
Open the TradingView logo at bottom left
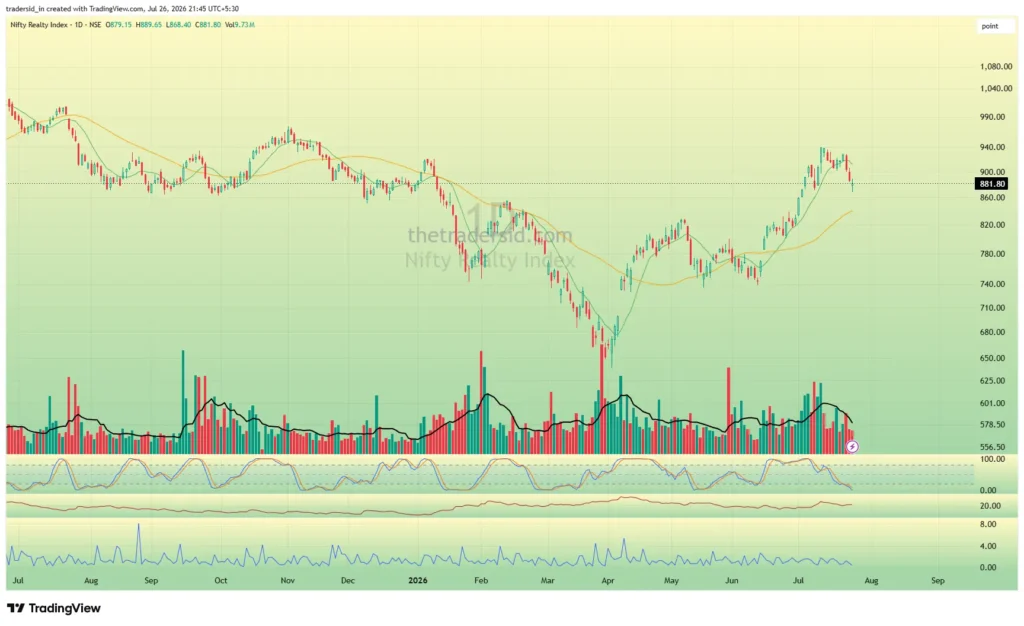click(x=54, y=608)
